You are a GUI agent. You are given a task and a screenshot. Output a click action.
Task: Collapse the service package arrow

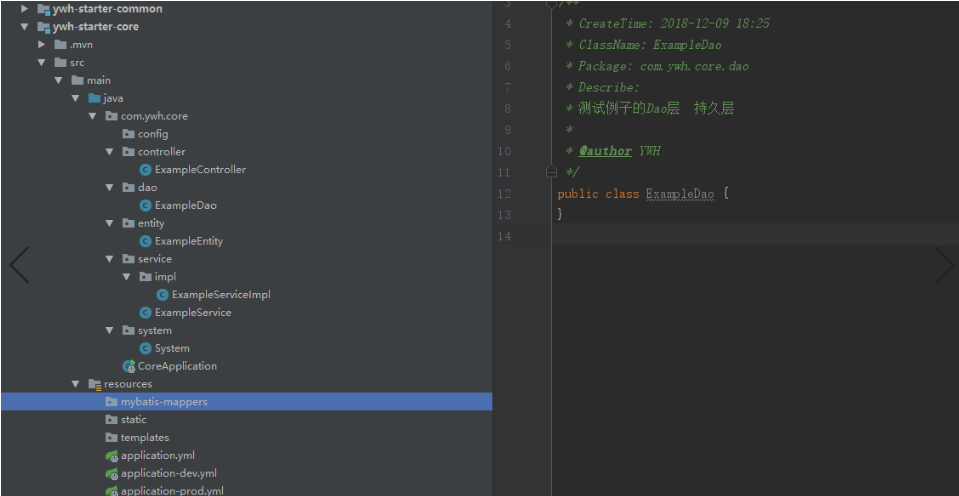click(109, 259)
